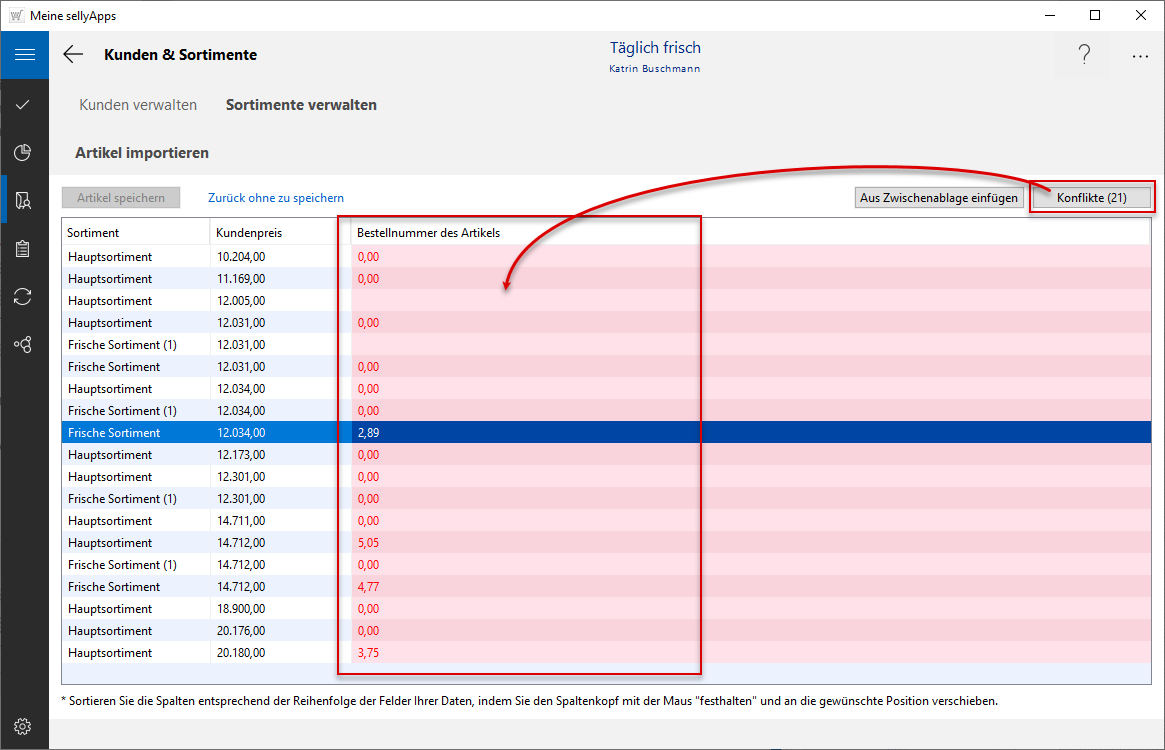Image resolution: width=1165 pixels, height=750 pixels.
Task: Switch to Kunden verwalten tab
Action: pyautogui.click(x=138, y=105)
